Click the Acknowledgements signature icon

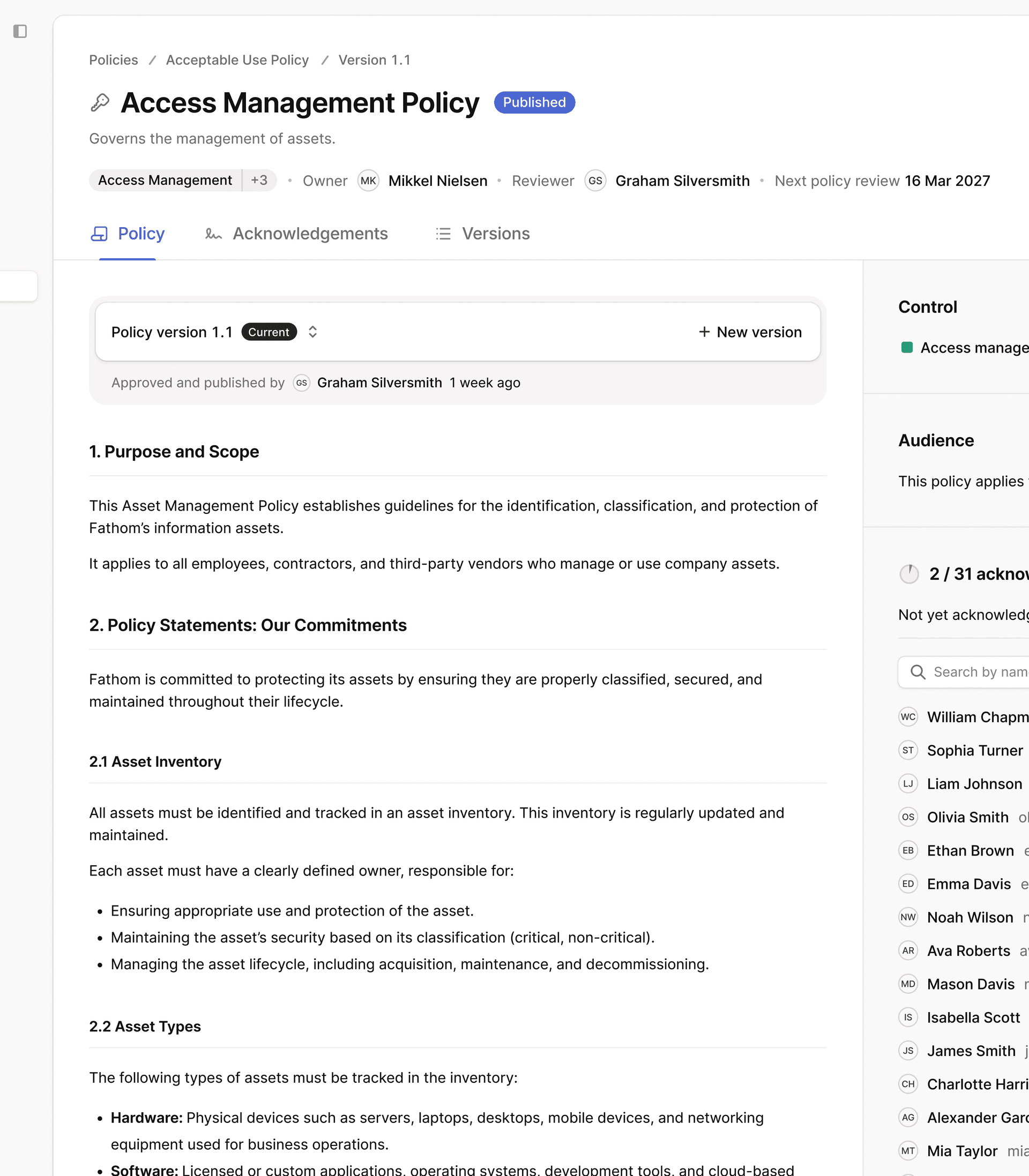pyautogui.click(x=212, y=234)
